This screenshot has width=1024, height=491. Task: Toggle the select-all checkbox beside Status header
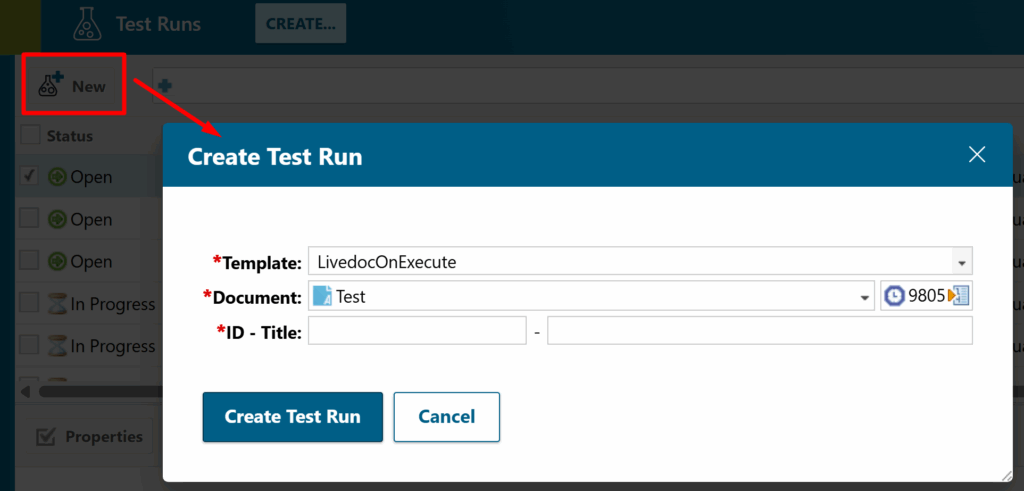coord(30,135)
